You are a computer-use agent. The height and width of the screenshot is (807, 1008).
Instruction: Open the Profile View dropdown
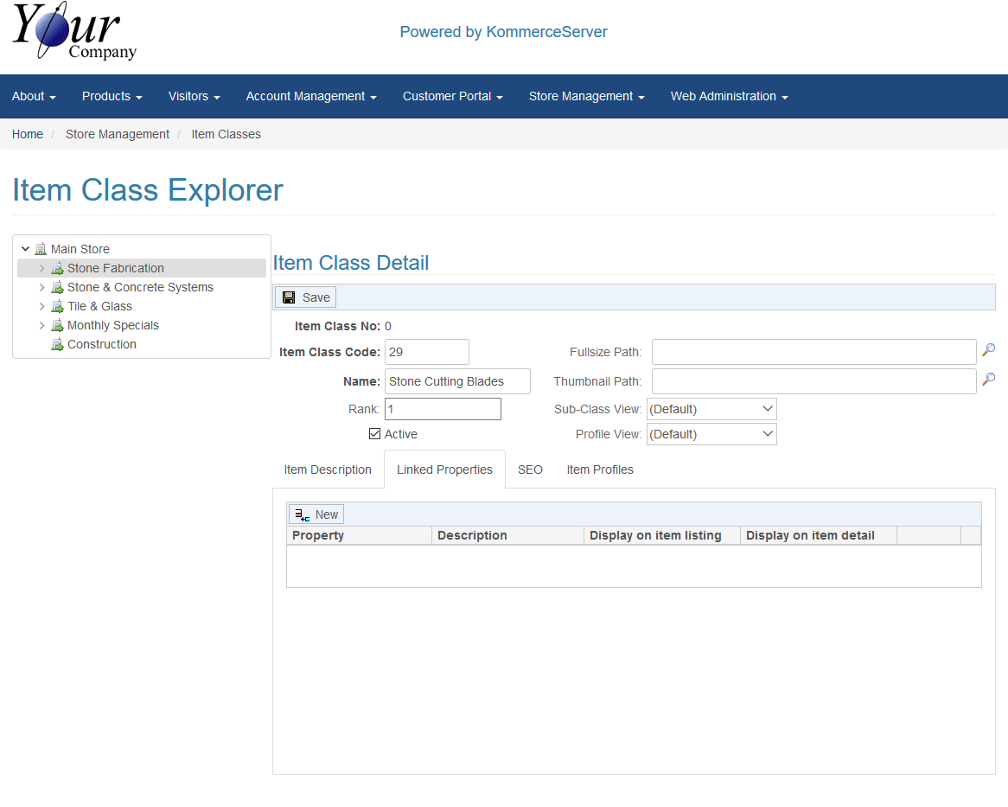pos(711,434)
